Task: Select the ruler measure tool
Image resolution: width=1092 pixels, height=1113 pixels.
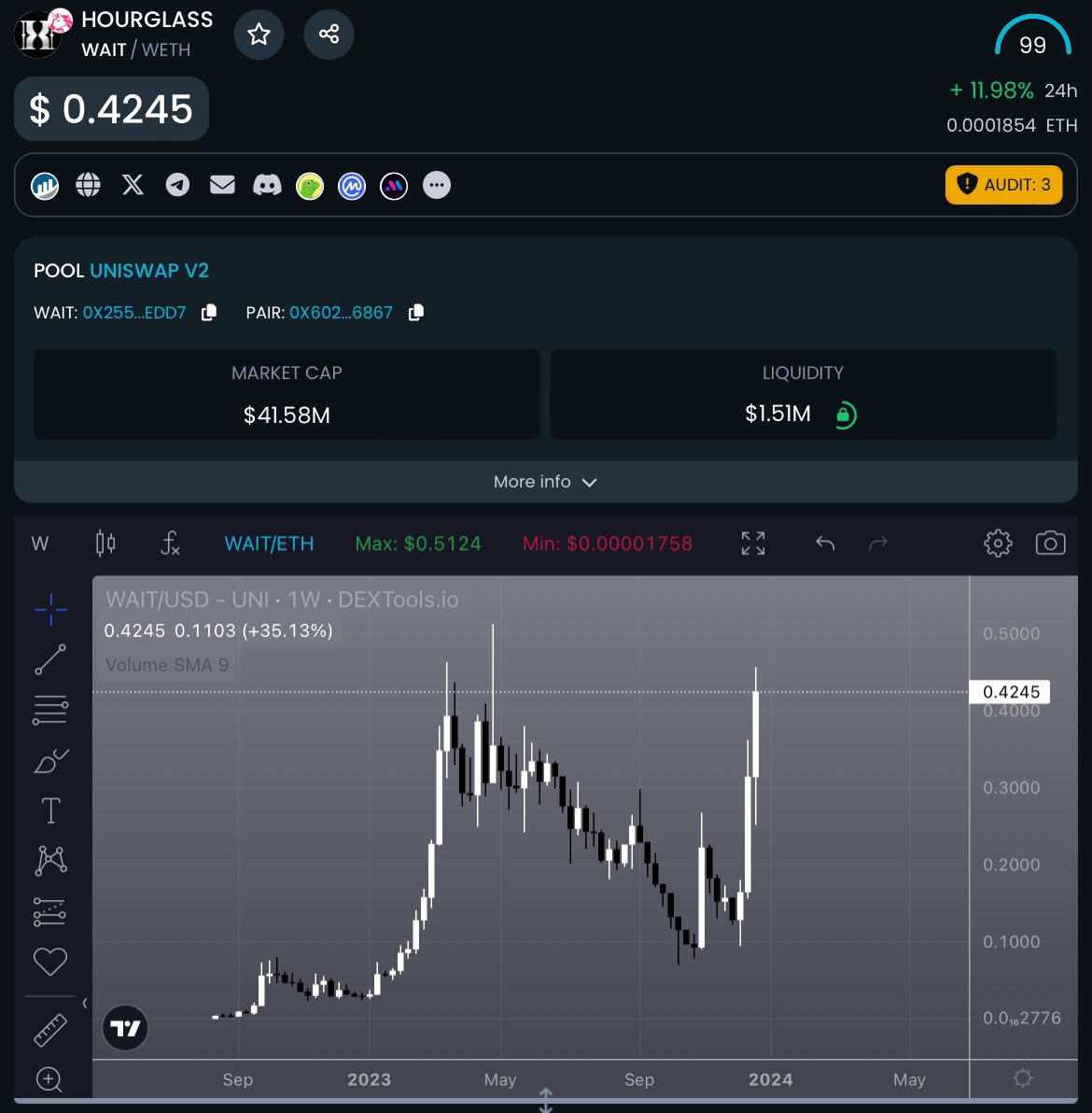Action: 50,1030
